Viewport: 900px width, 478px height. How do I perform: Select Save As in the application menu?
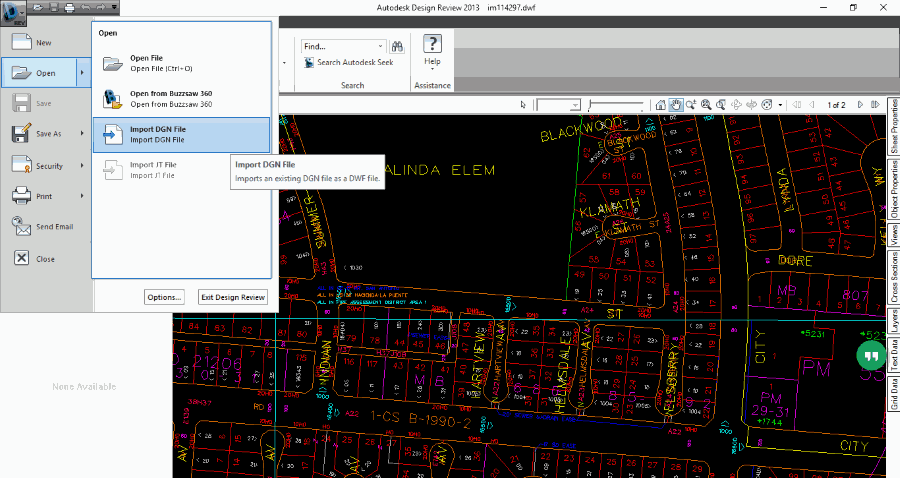(38, 134)
